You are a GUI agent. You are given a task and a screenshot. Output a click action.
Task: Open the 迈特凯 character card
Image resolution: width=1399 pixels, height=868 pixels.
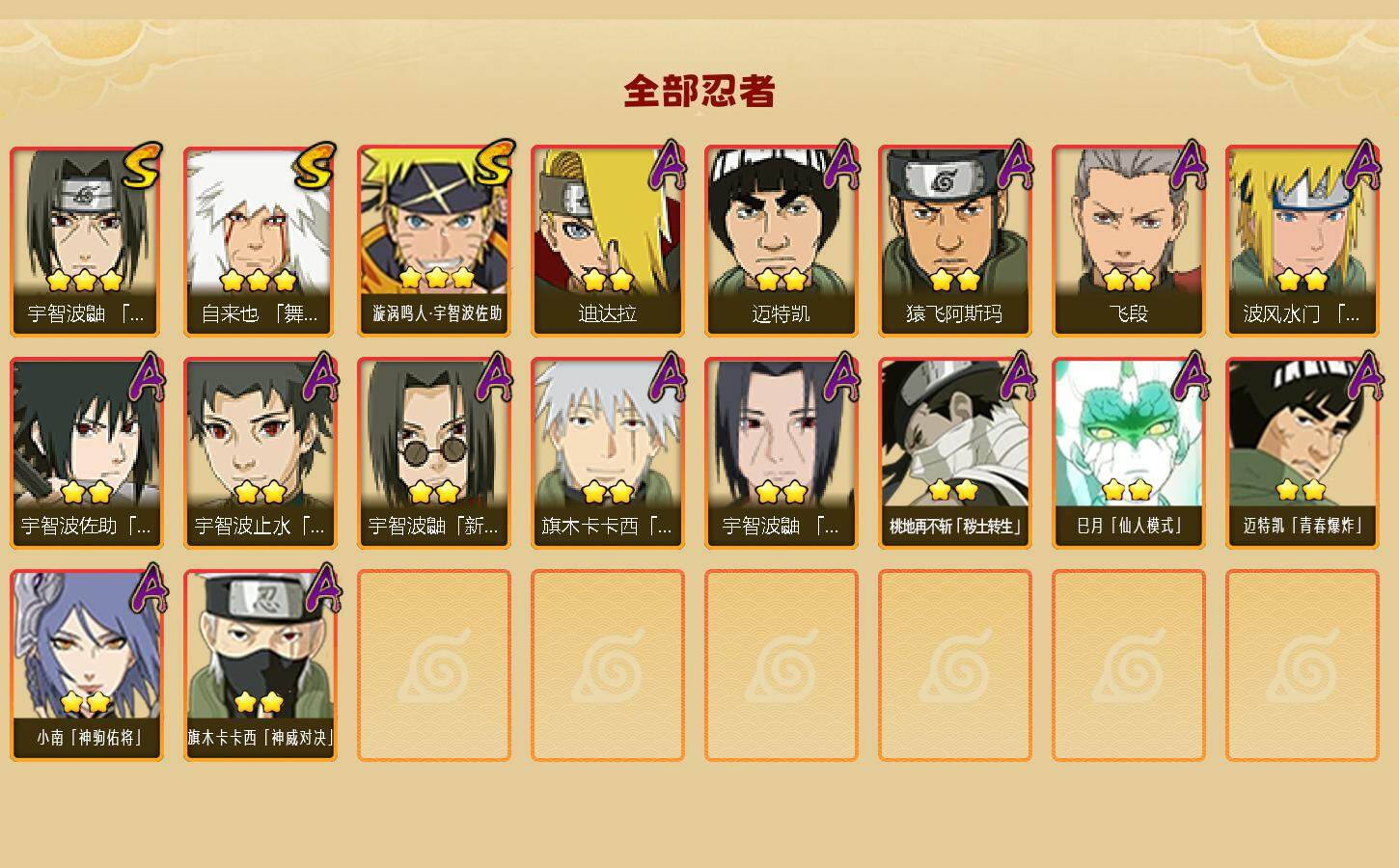[x=782, y=241]
